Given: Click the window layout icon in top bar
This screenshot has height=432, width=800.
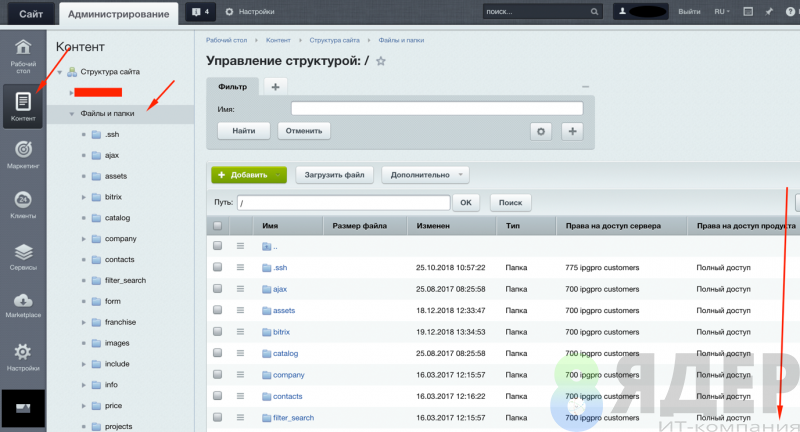Looking at the screenshot, I should (748, 12).
